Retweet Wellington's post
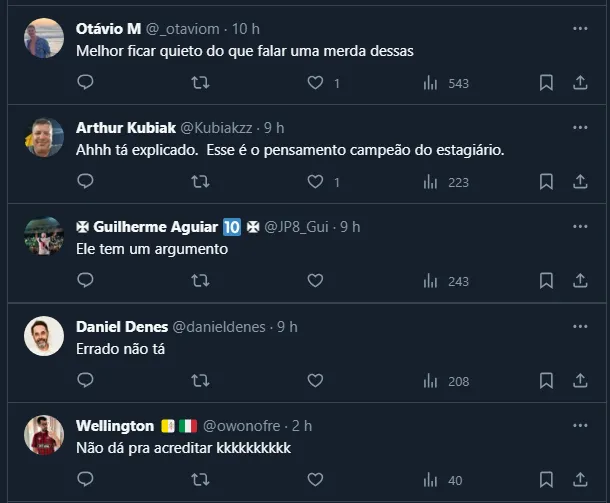Viewport: 610px width, 503px height. (x=200, y=480)
